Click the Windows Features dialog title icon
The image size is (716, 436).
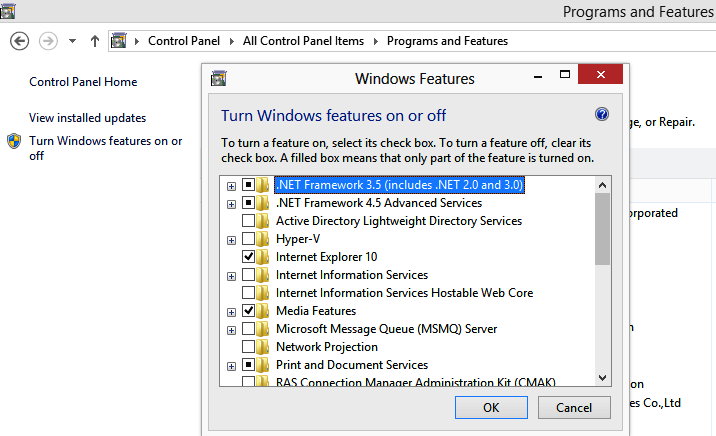pos(219,78)
